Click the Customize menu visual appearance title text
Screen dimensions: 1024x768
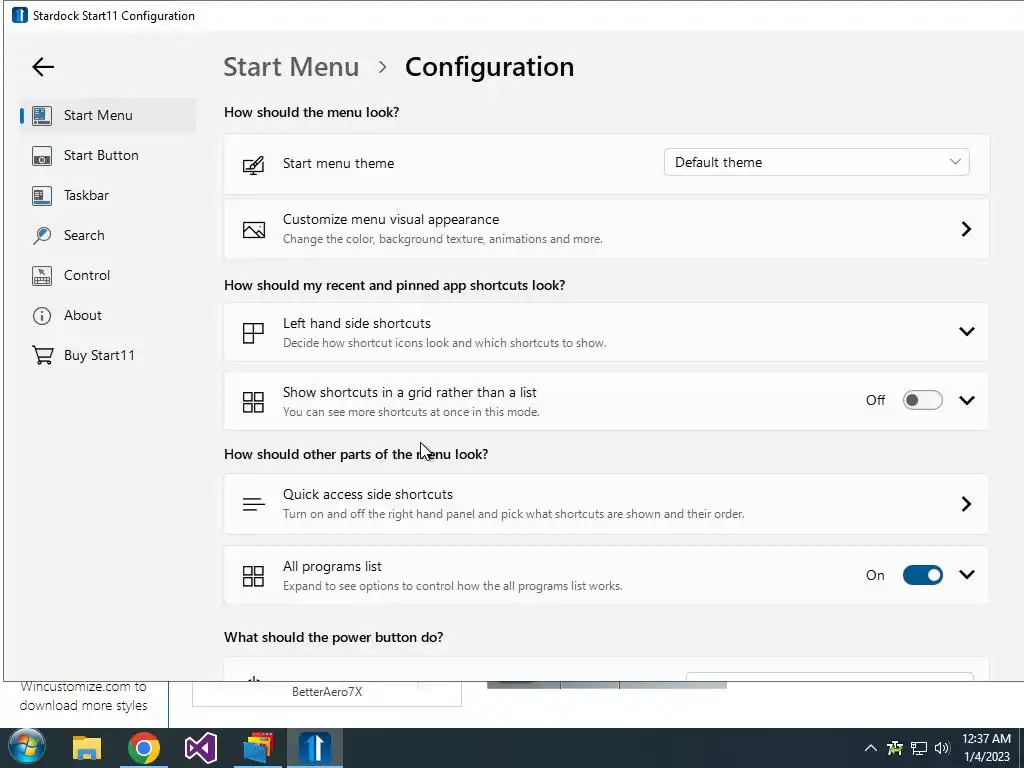[391, 219]
